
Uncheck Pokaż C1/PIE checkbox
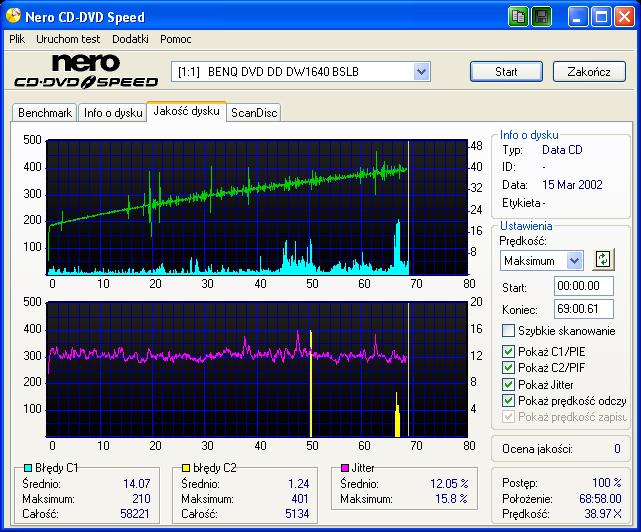pyautogui.click(x=508, y=351)
